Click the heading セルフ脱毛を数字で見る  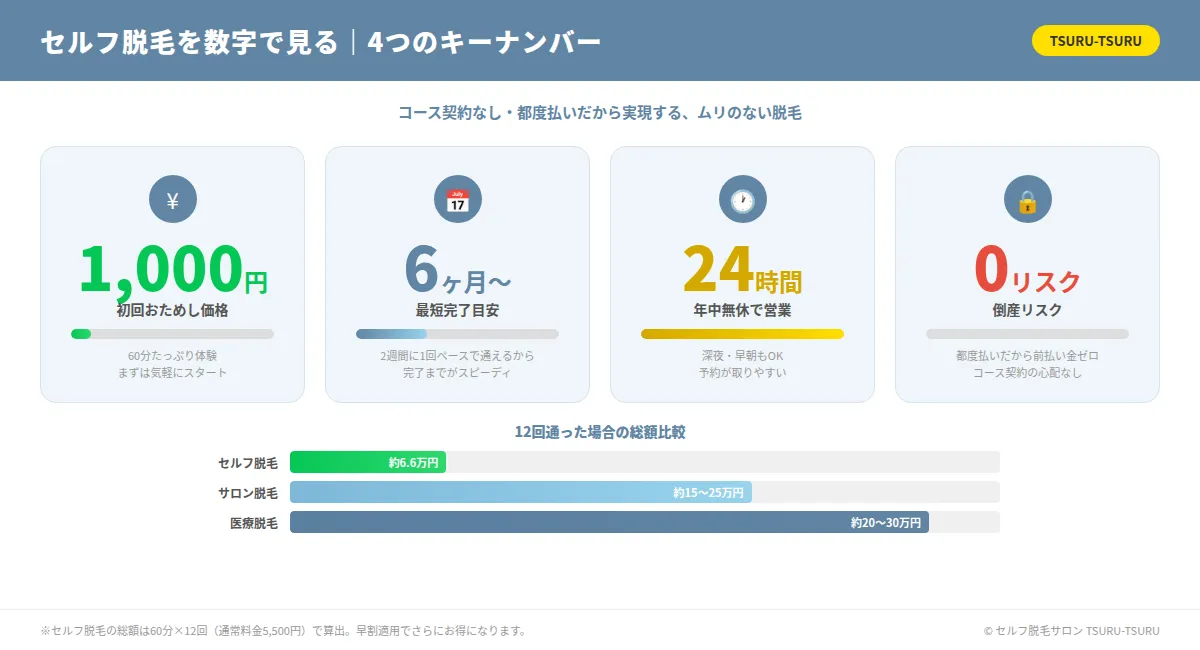click(x=189, y=42)
